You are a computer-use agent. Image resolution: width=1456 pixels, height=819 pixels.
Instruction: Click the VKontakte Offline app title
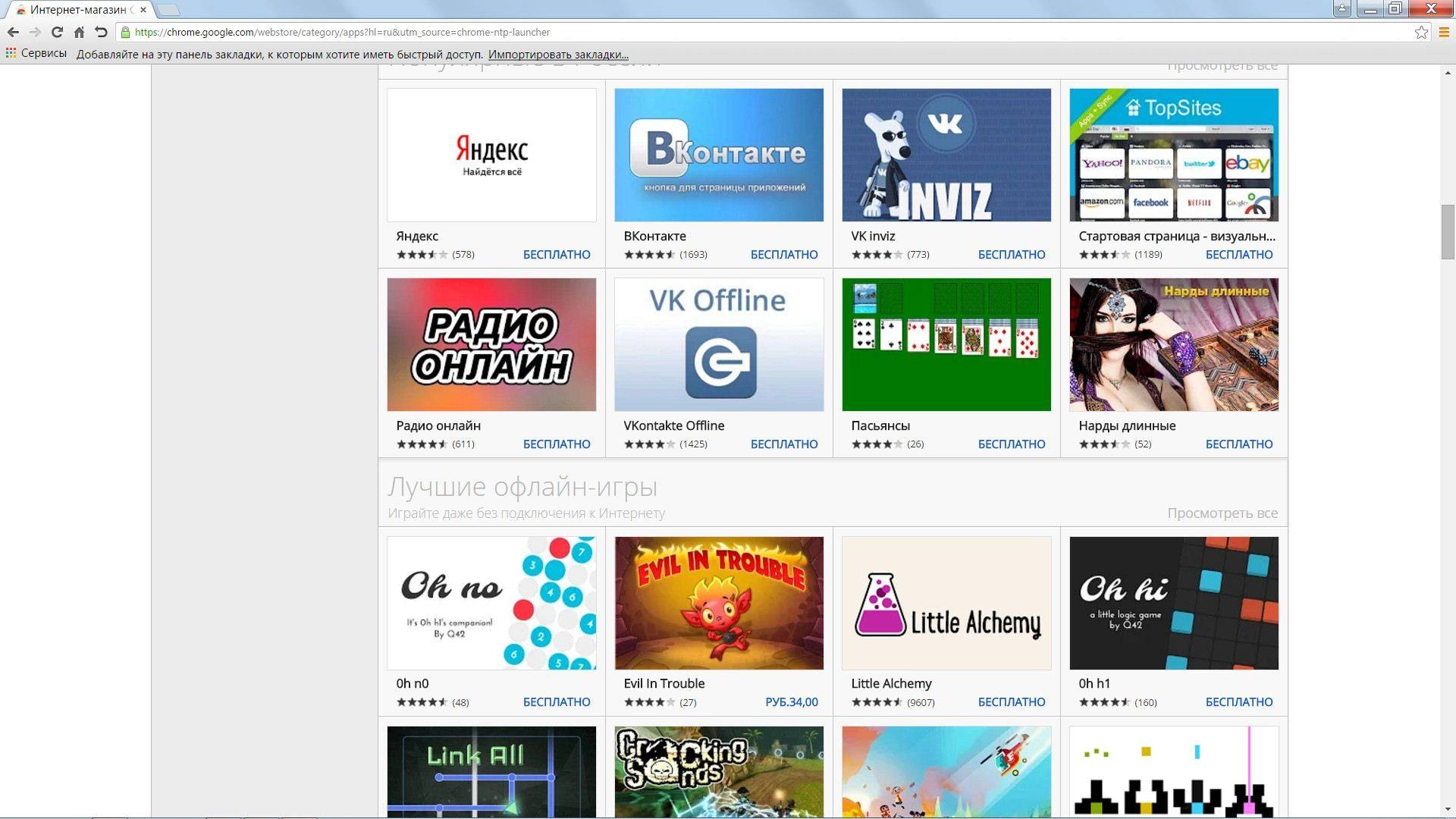[x=673, y=425]
